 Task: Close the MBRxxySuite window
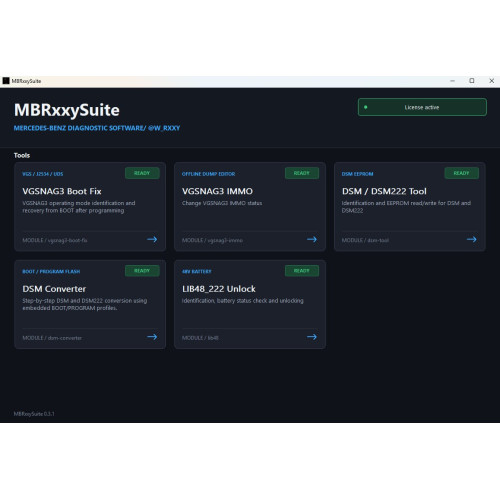point(491,81)
